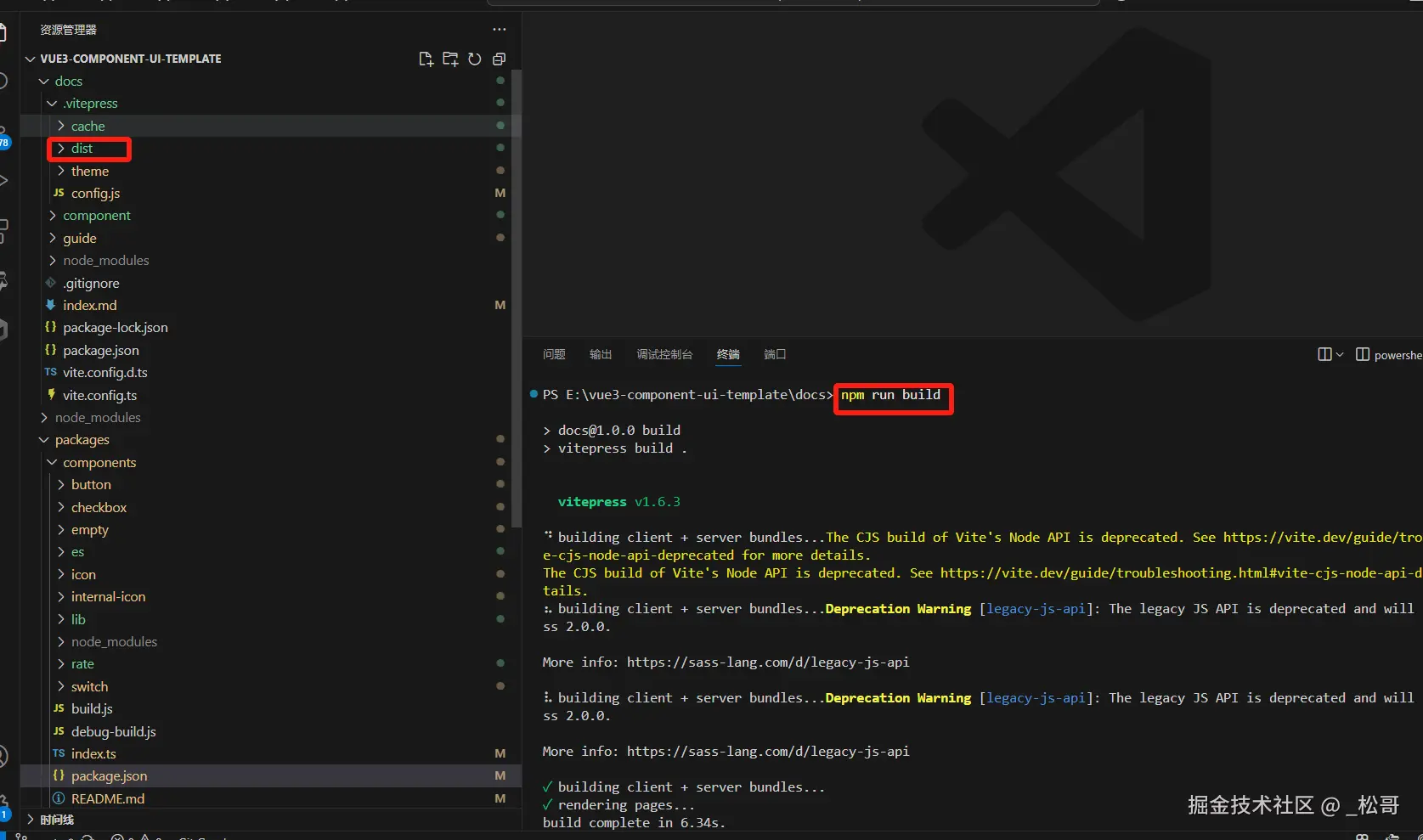Expand the theme folder chevron
Screen dimensions: 1423x840
coord(61,171)
